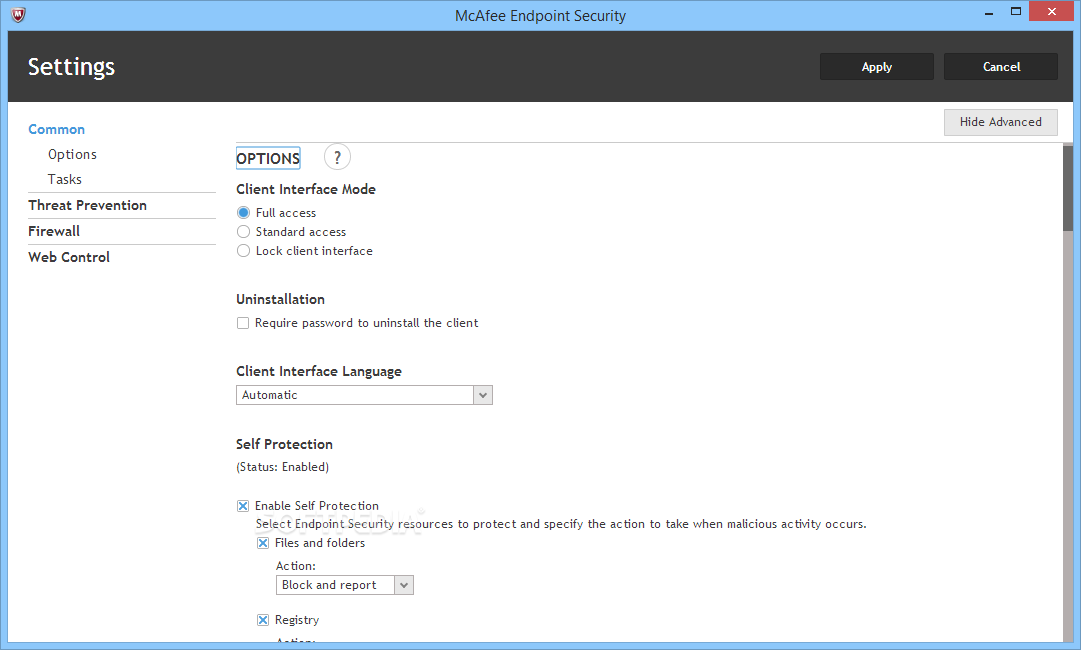Close the McAfee Endpoint Security window
Viewport: 1081px width, 650px height.
click(1052, 12)
